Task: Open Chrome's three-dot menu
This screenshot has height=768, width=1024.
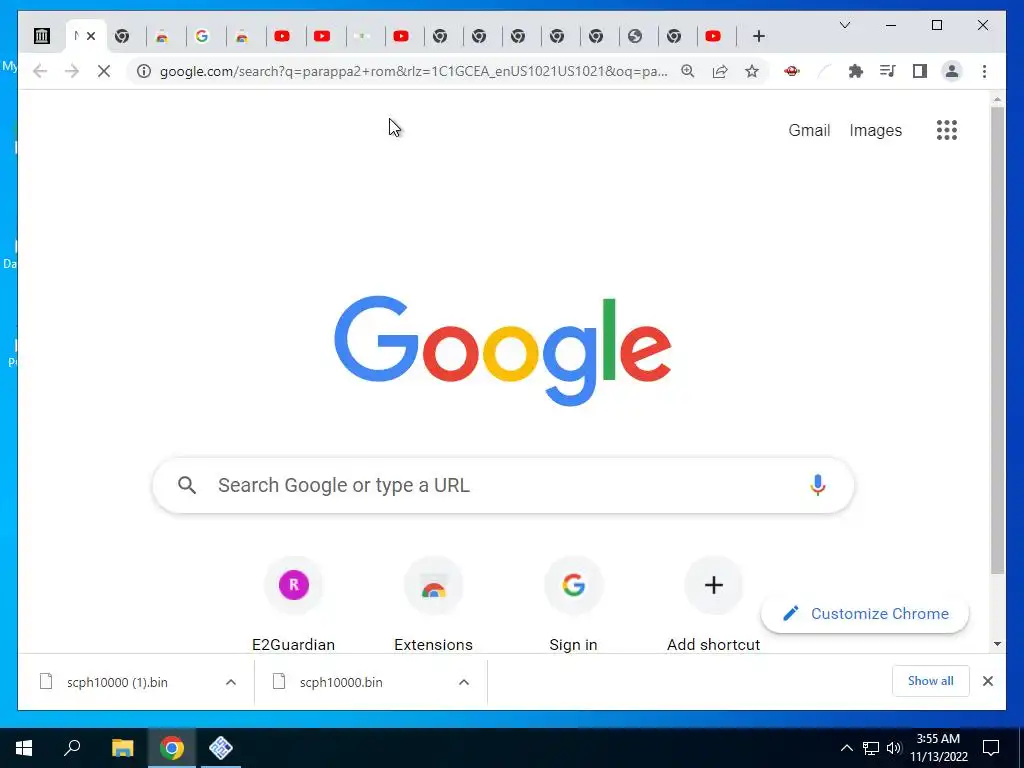Action: 984,71
